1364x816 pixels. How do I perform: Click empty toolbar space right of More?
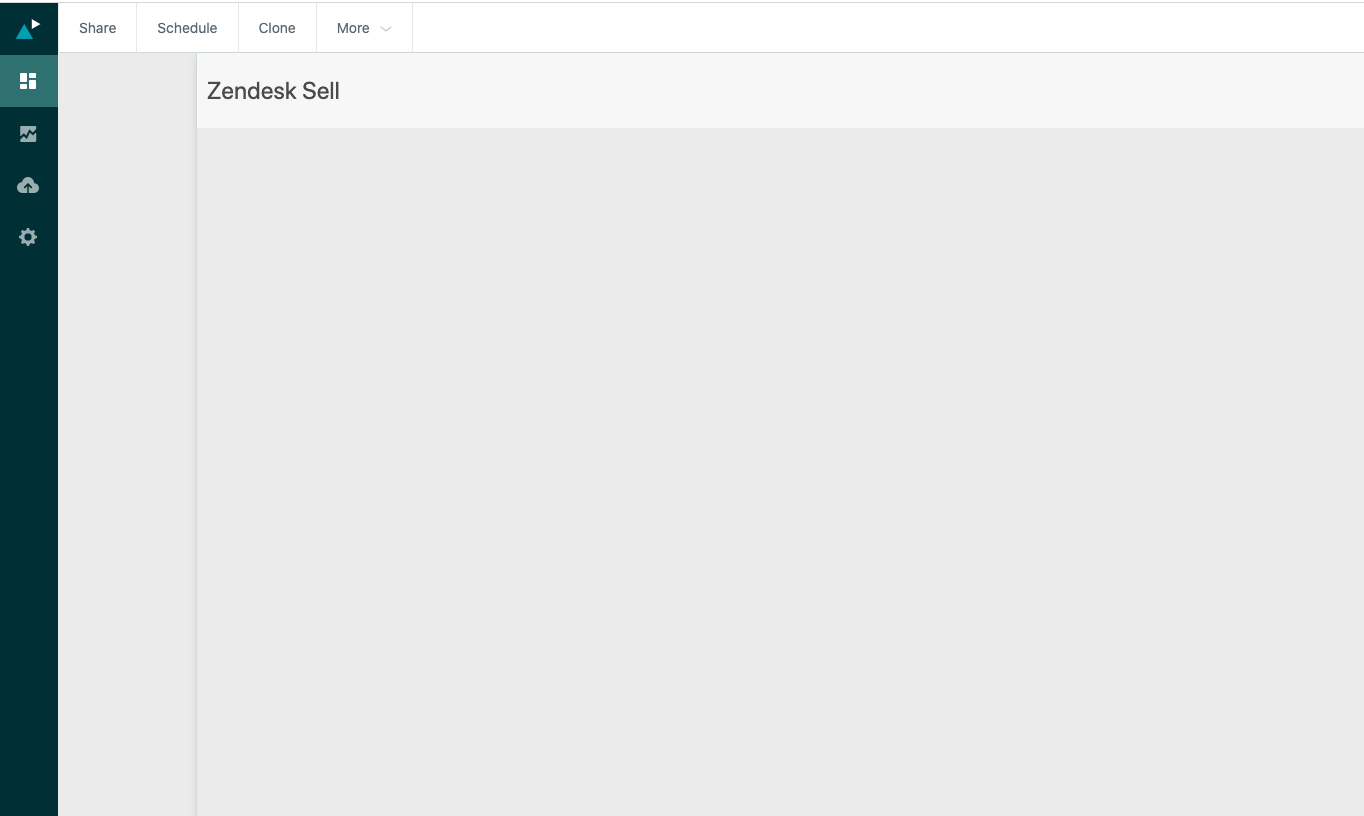[x=880, y=28]
